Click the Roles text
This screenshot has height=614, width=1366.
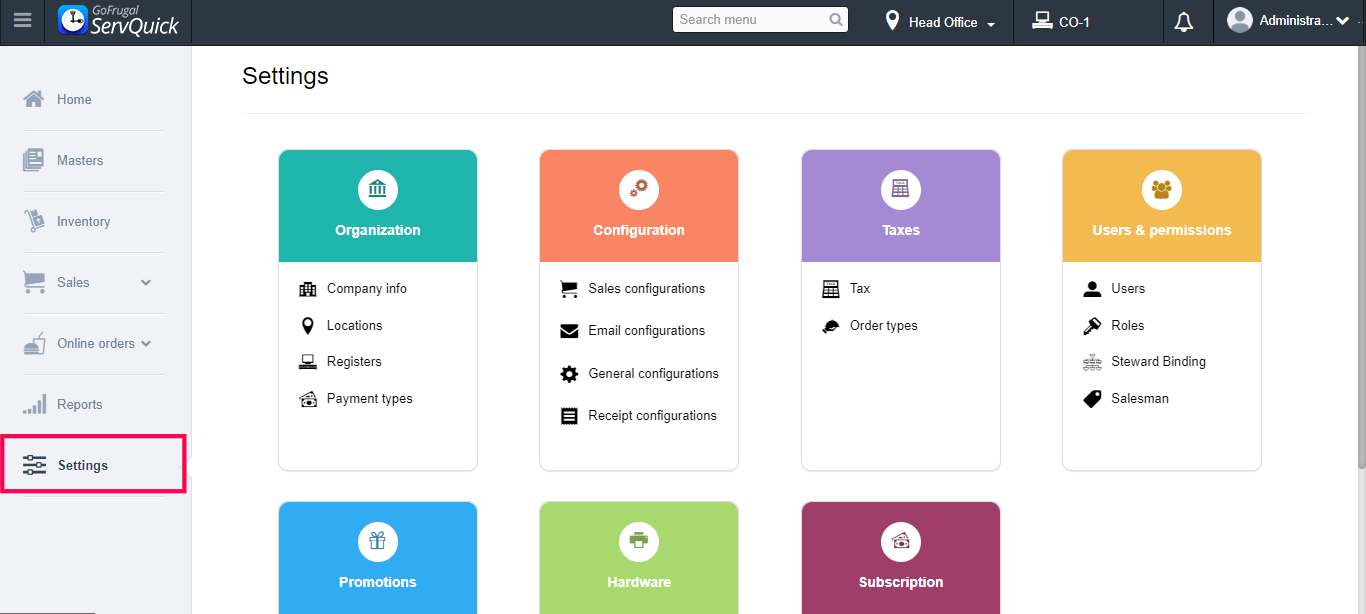[x=1128, y=325]
